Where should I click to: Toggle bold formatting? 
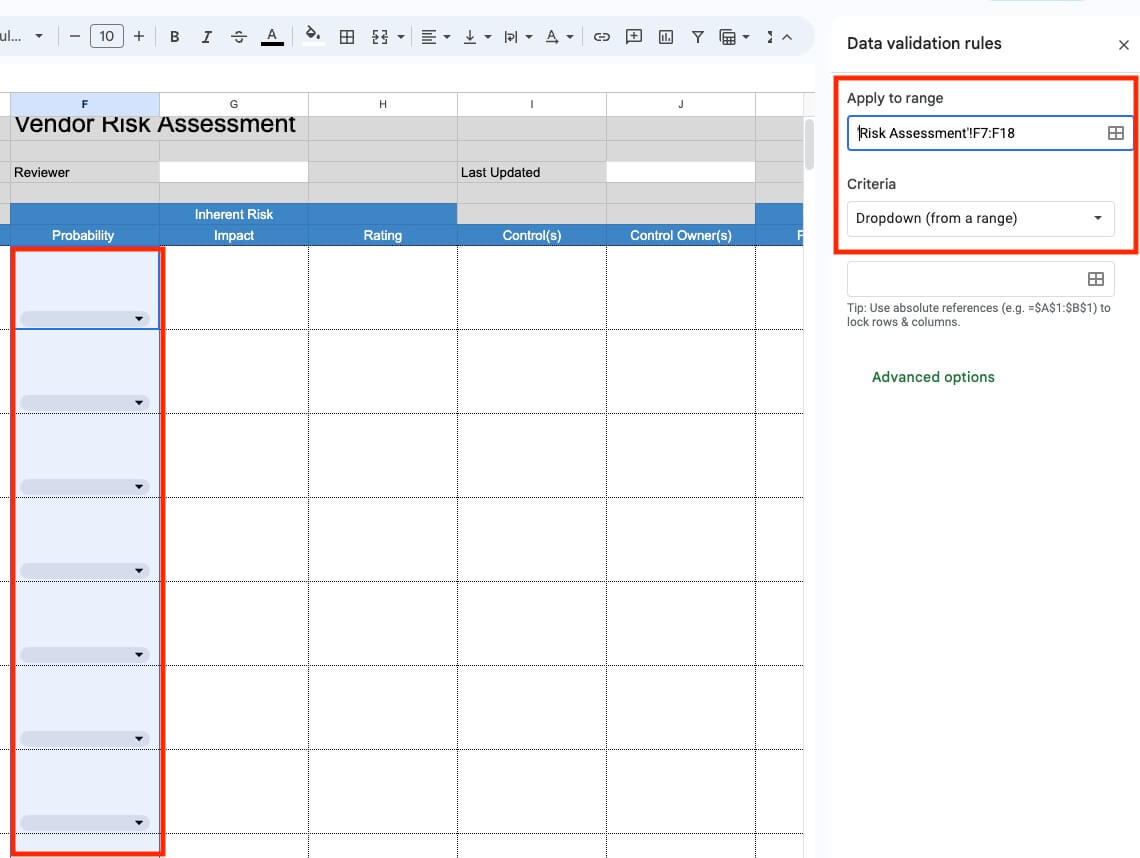[174, 36]
